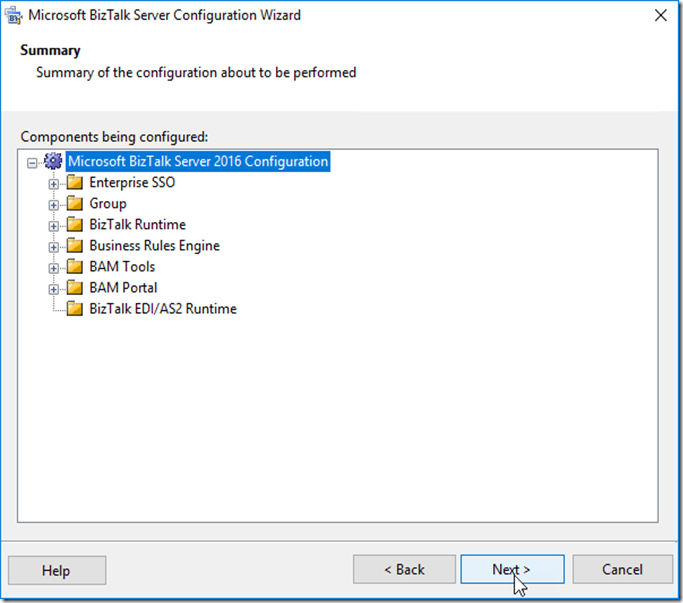This screenshot has height=603, width=683.
Task: Click 'Summary of the configuration about to be performed'
Action: click(196, 72)
